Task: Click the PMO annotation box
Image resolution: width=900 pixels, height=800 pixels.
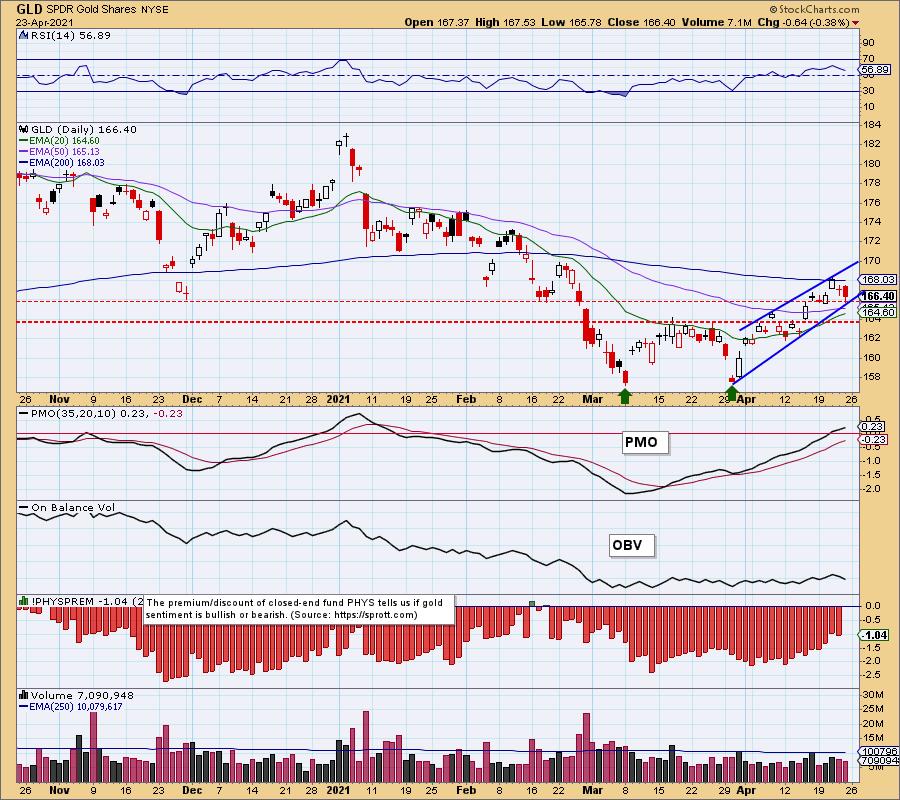Action: coord(646,442)
